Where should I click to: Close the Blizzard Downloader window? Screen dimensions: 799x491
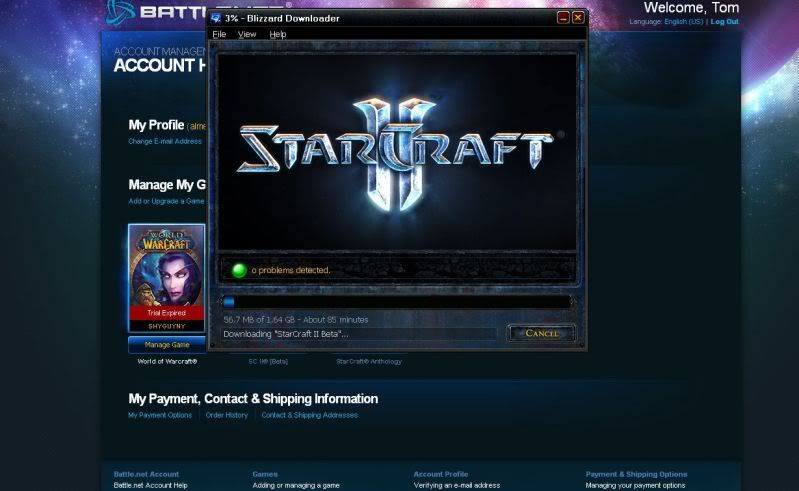[578, 18]
